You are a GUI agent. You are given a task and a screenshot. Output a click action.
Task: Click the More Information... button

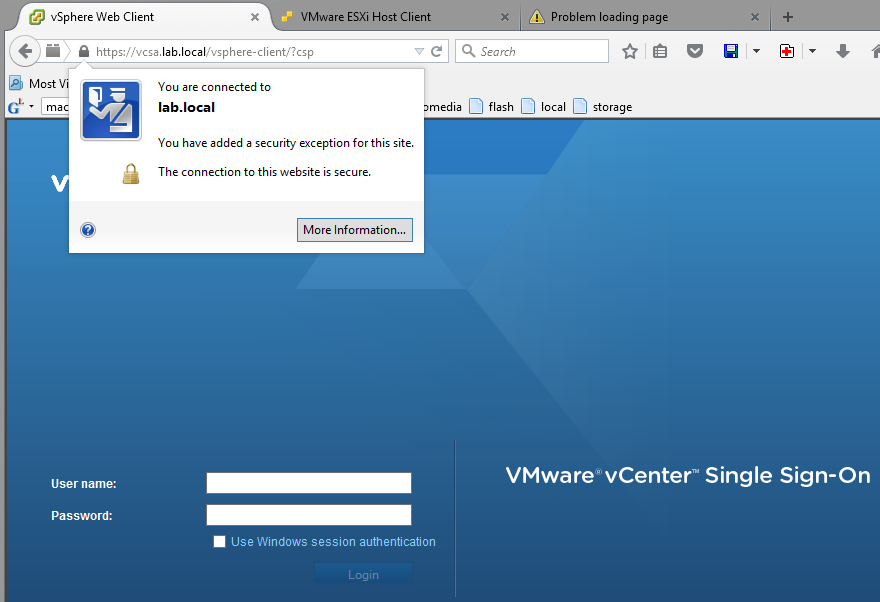pyautogui.click(x=355, y=230)
